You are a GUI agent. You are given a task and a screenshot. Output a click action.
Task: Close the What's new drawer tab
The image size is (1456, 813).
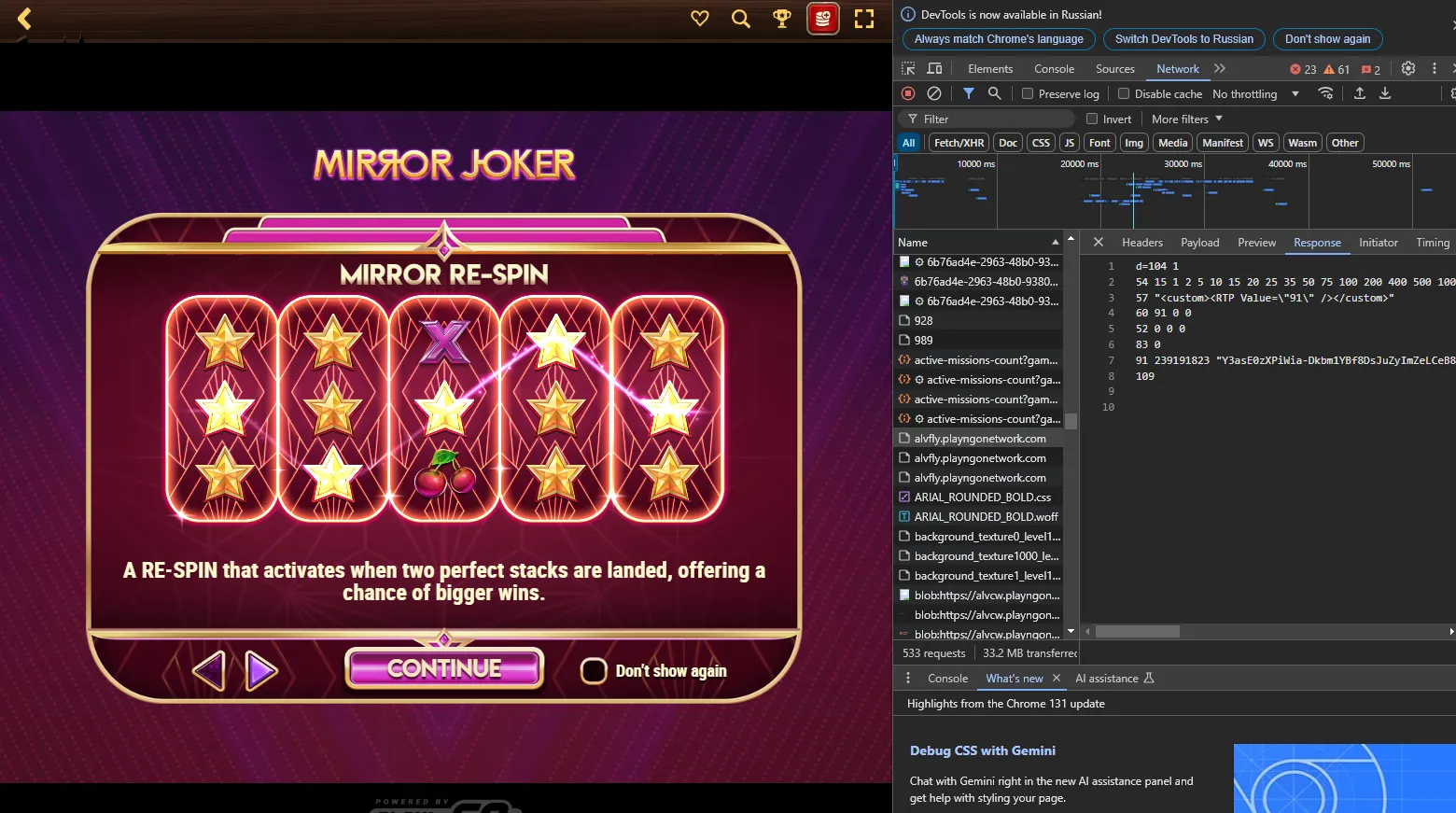[x=1057, y=679]
